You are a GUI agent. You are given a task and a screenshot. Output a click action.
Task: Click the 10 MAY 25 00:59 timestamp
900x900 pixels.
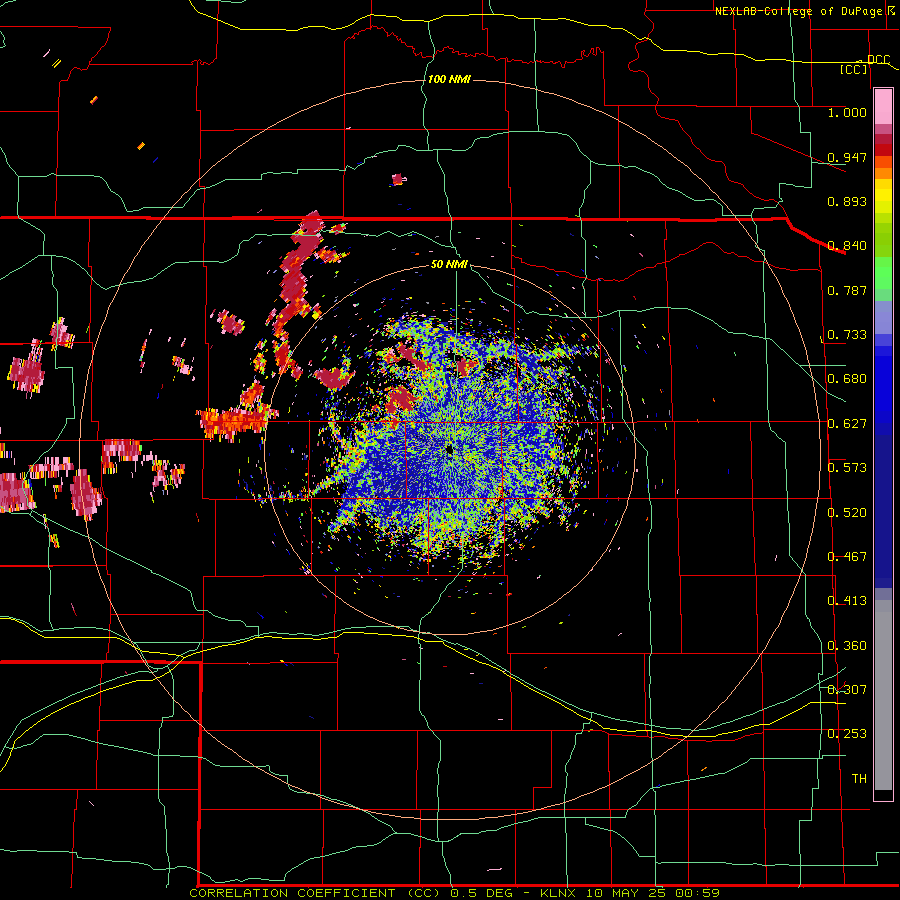(653, 893)
